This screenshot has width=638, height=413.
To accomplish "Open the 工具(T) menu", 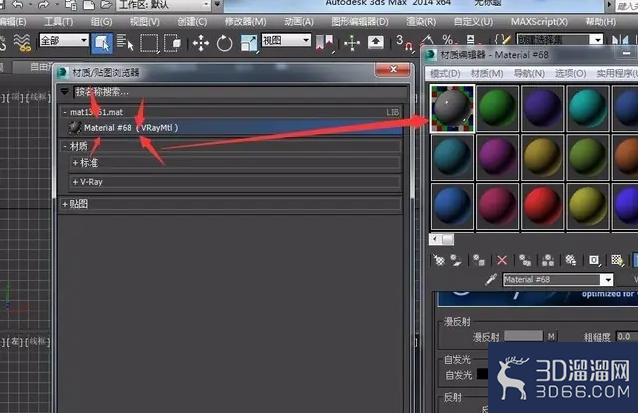I will (x=59, y=21).
